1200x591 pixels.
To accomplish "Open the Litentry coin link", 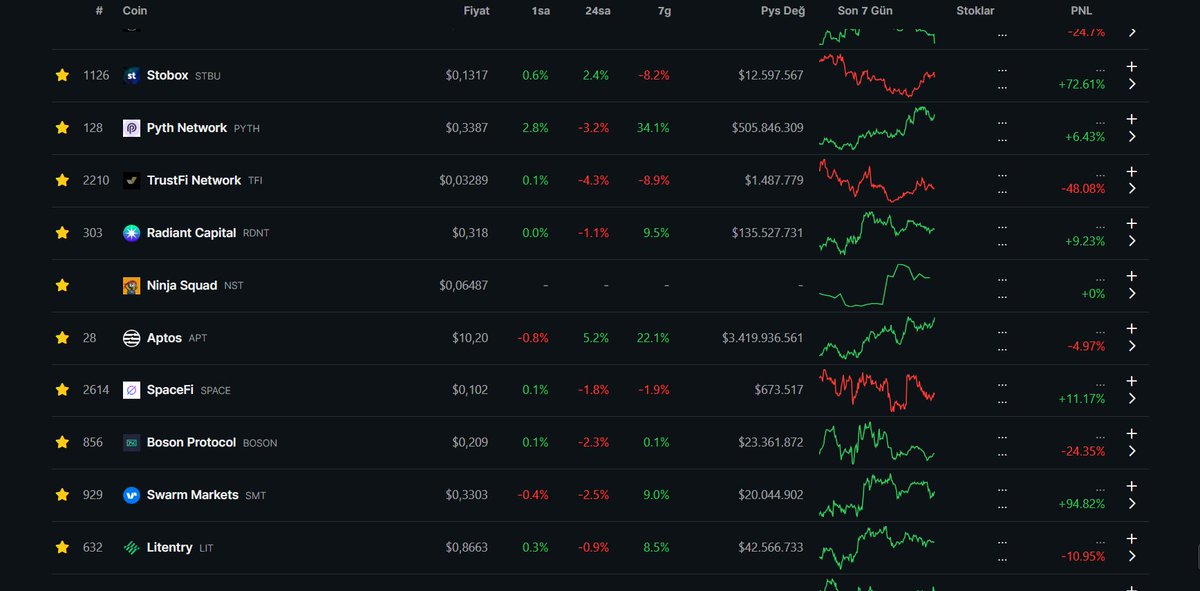I will [180, 547].
